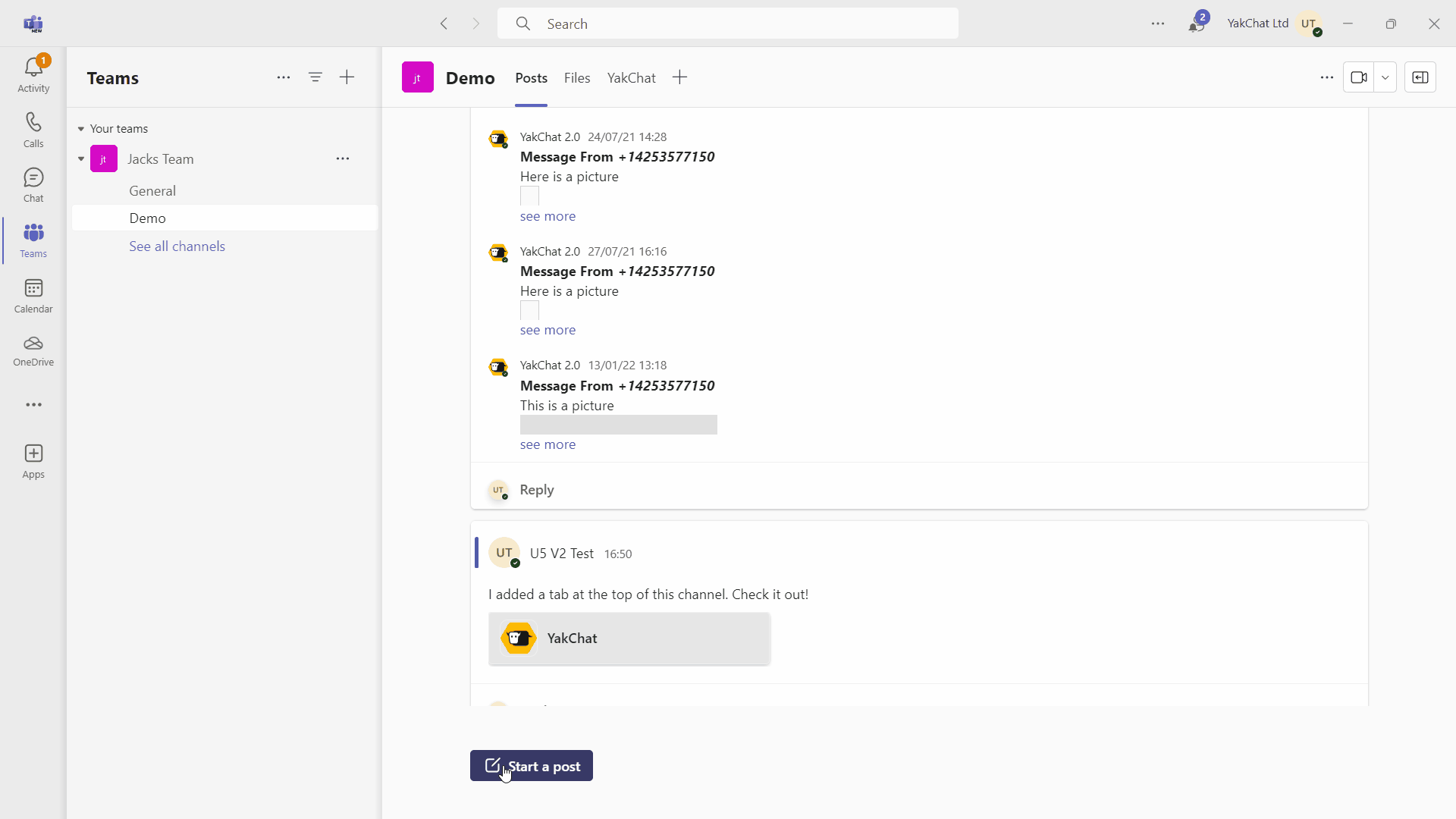Open channel more options ellipsis
The height and width of the screenshot is (819, 1456).
point(1326,77)
